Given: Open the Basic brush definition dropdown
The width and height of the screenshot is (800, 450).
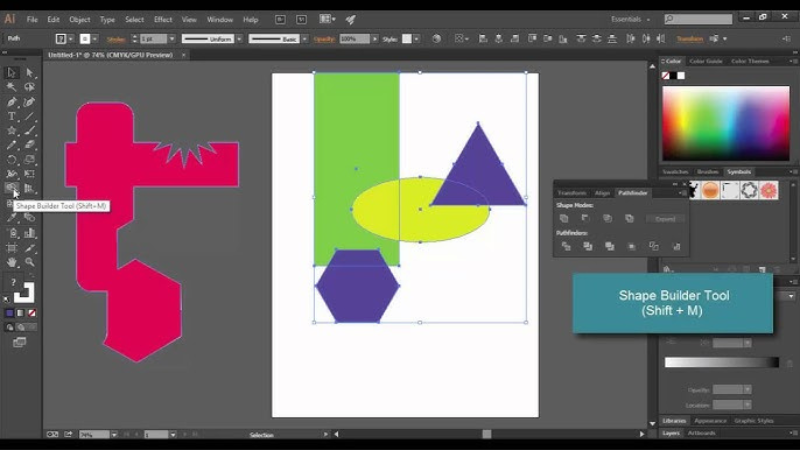Looking at the screenshot, I should coord(305,39).
